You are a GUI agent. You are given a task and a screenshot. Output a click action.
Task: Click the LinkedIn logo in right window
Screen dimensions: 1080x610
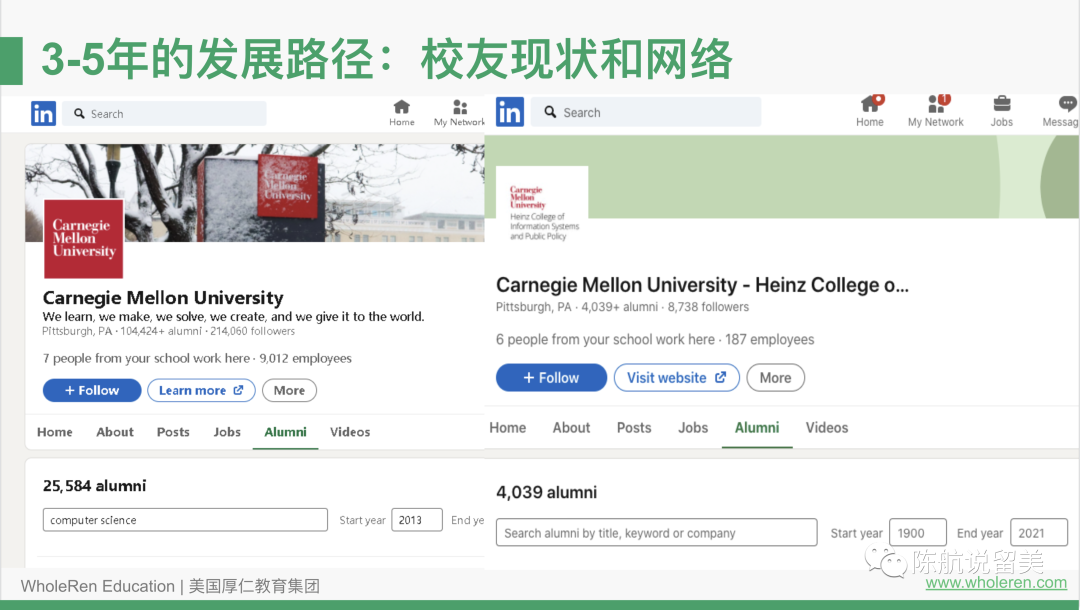[x=509, y=112]
